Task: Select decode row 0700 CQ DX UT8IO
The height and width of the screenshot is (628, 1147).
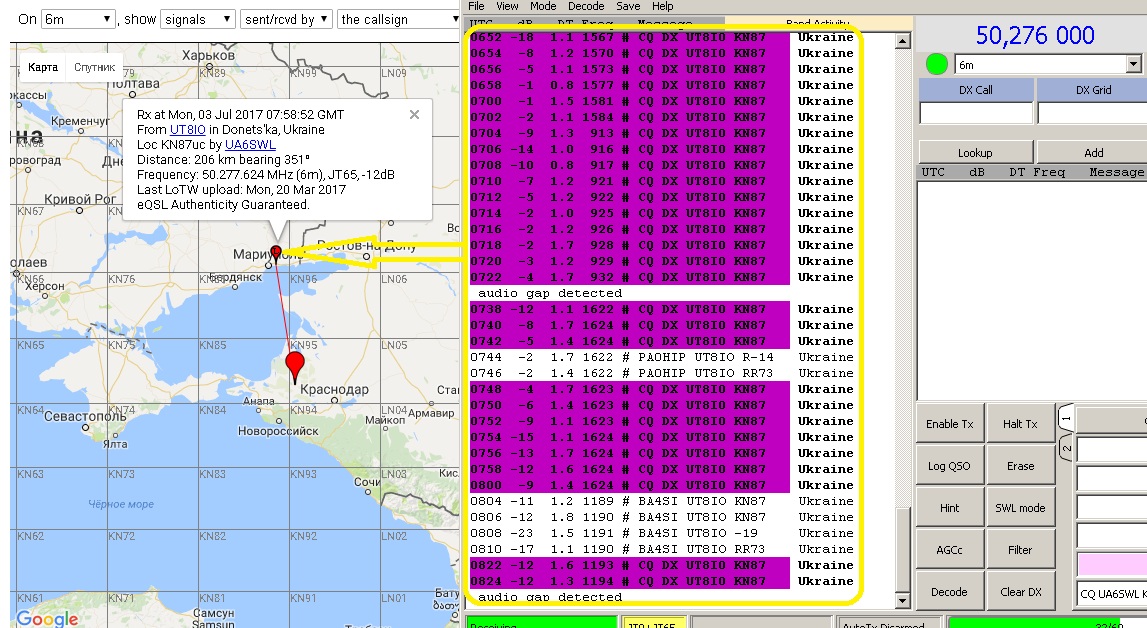Action: (x=662, y=102)
